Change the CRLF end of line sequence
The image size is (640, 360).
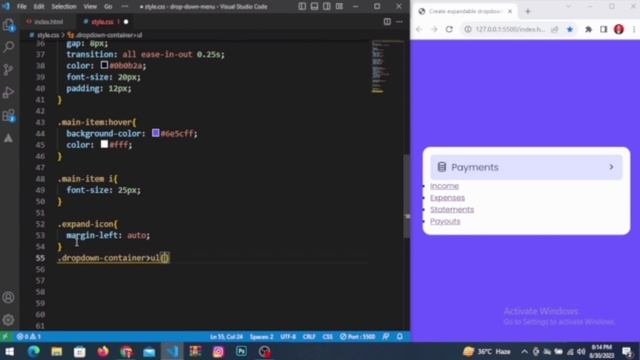pyautogui.click(x=309, y=337)
